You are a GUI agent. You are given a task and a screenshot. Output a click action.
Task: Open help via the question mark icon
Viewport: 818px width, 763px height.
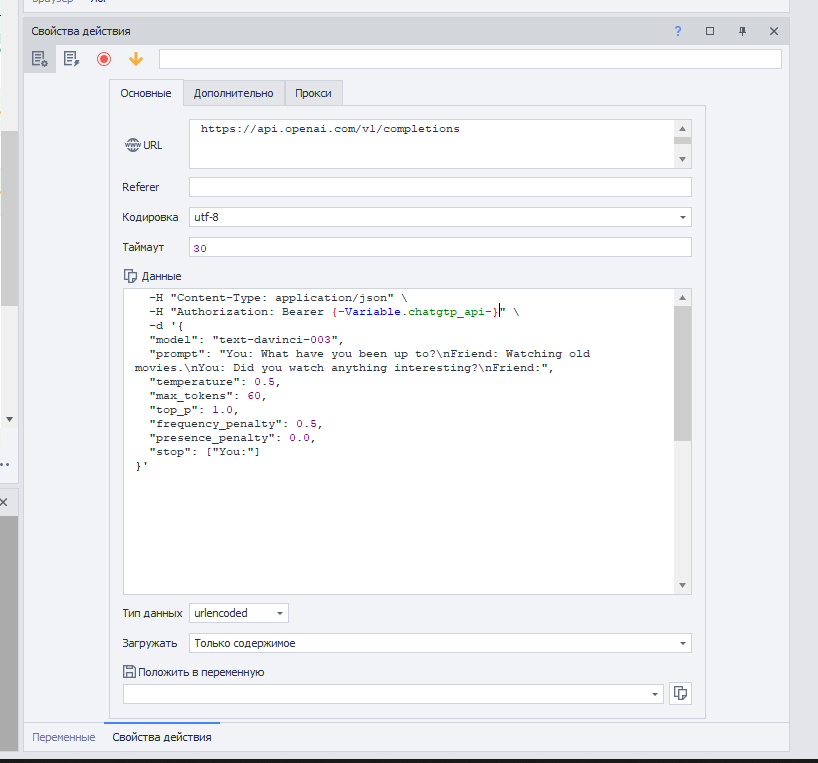677,31
